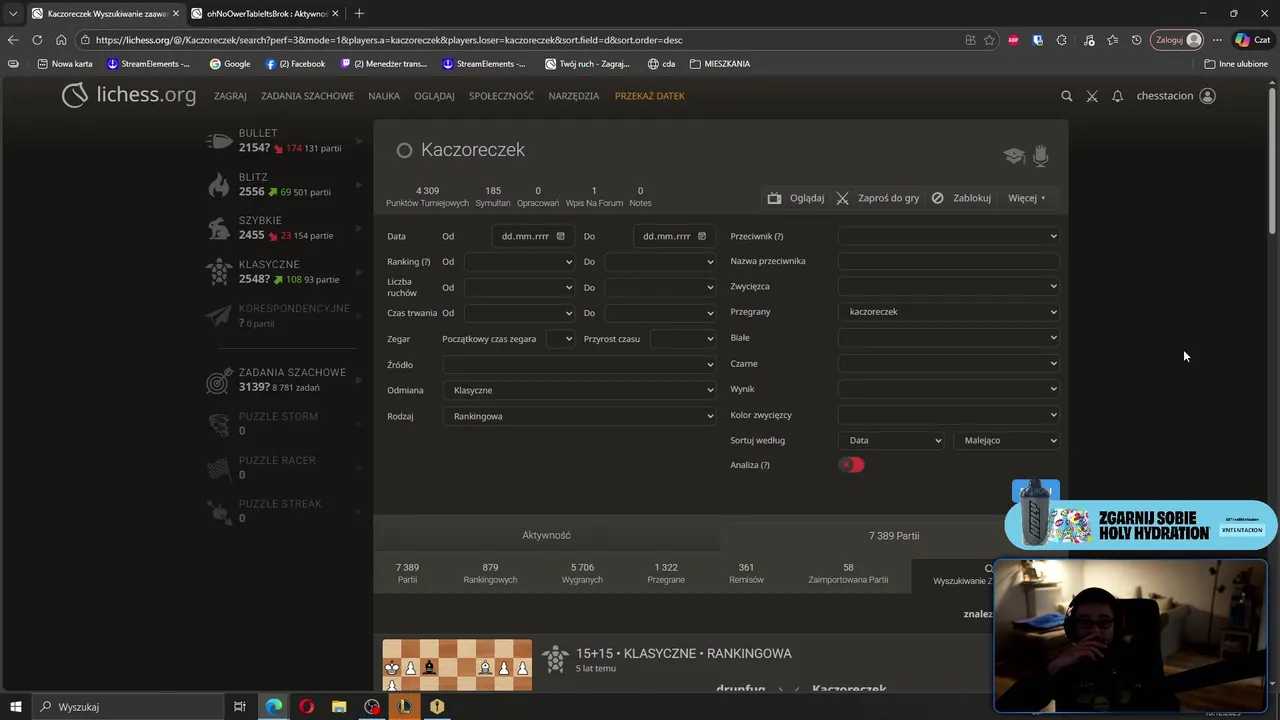
Task: Open the Zwycięzca dropdown
Action: (x=948, y=286)
